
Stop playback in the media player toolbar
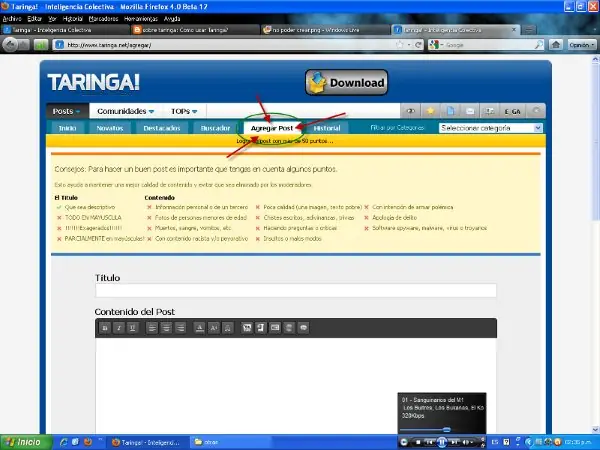418,442
